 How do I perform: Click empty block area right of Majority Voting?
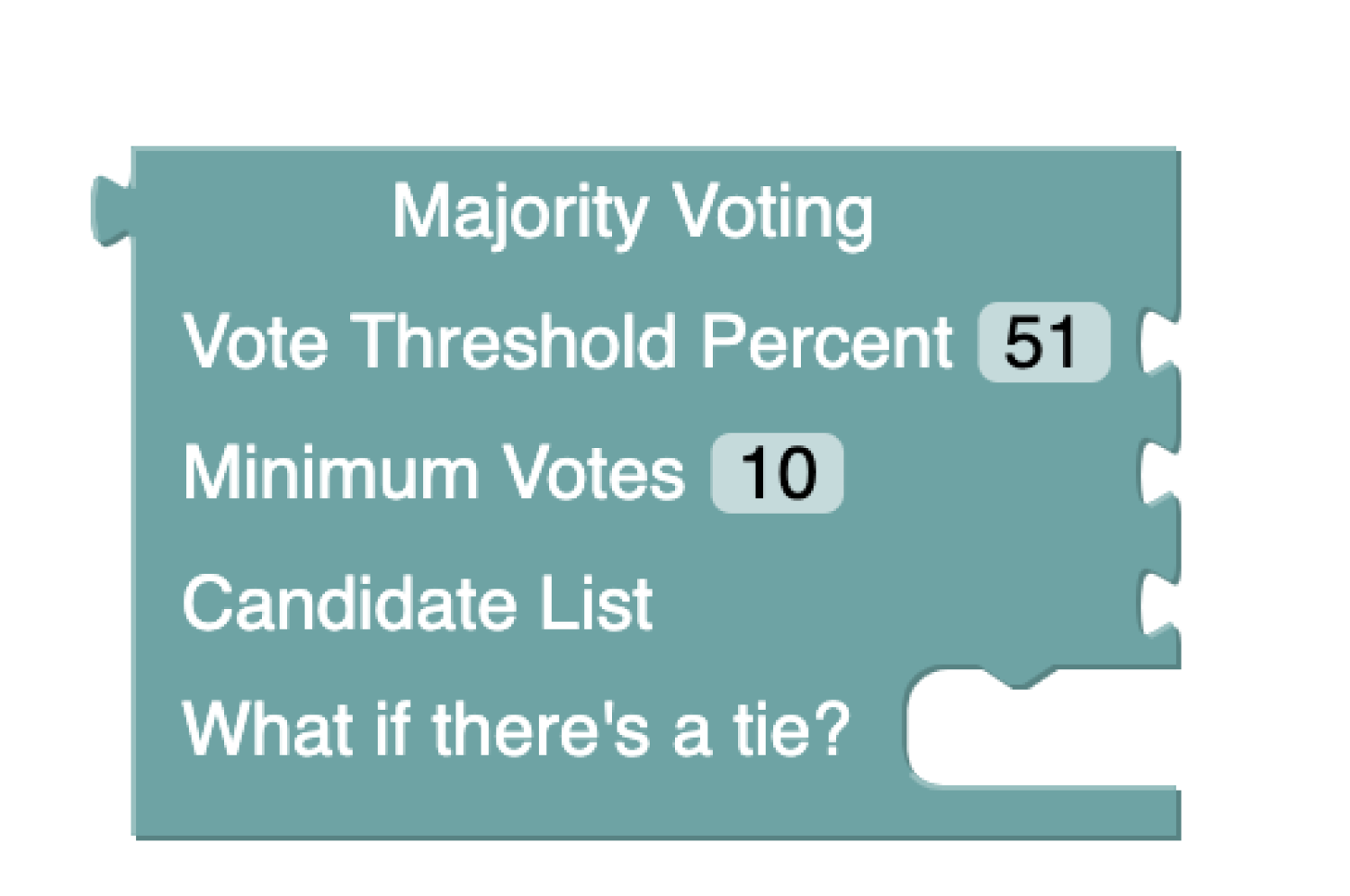pyautogui.click(x=1026, y=213)
